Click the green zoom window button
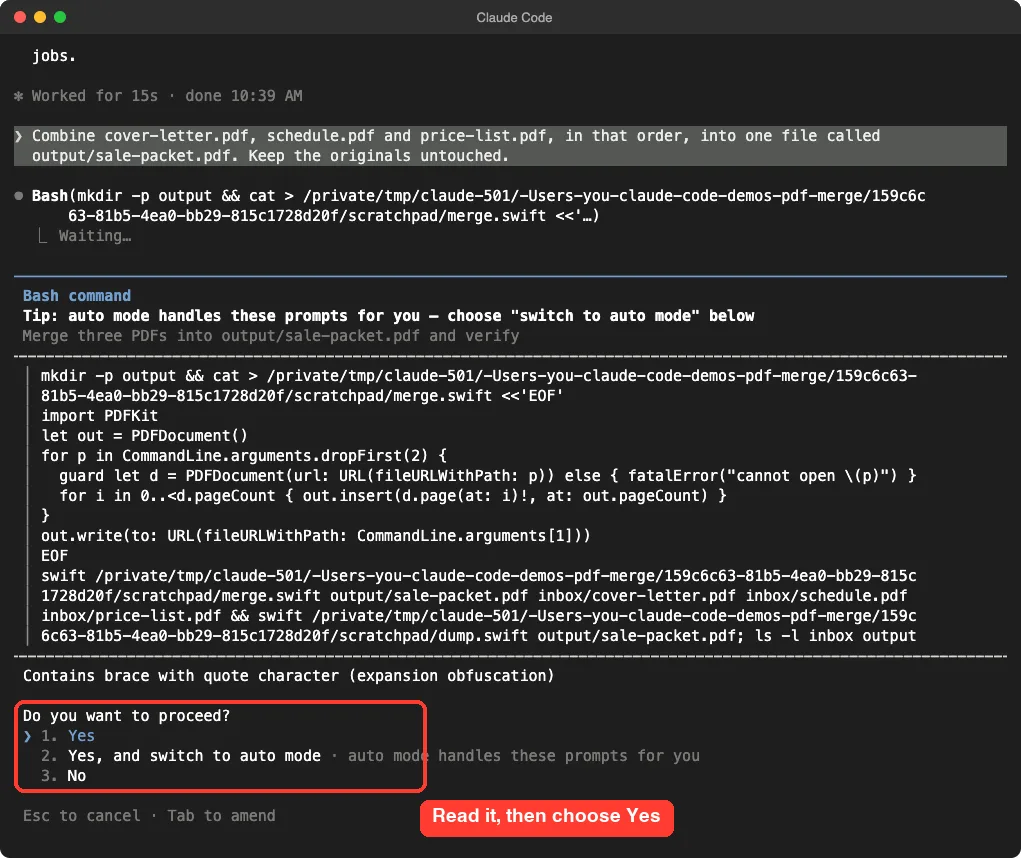 (x=60, y=17)
